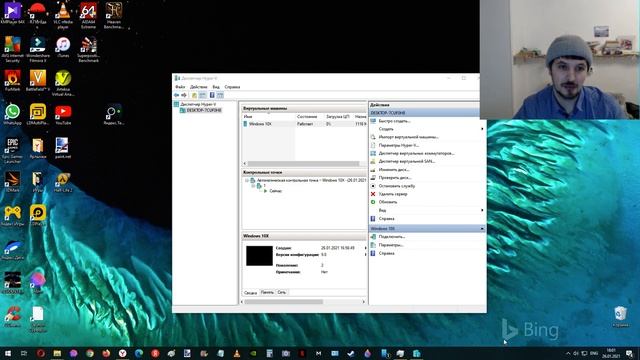
Task: Open Диспетчер виртуальных коммутаторов action
Action: coord(416,153)
